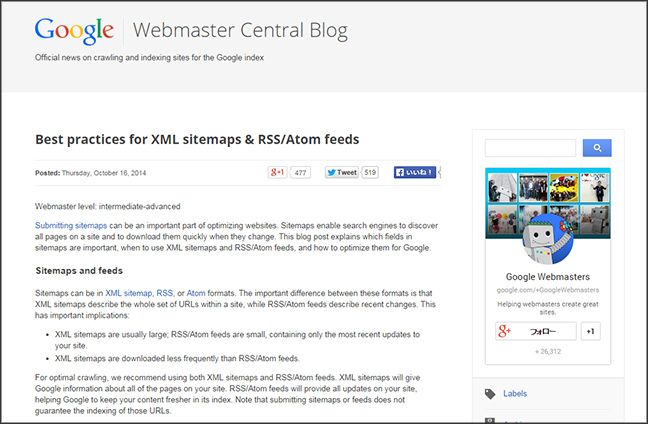Click the Google logo
This screenshot has height=424, width=648.
point(74,31)
